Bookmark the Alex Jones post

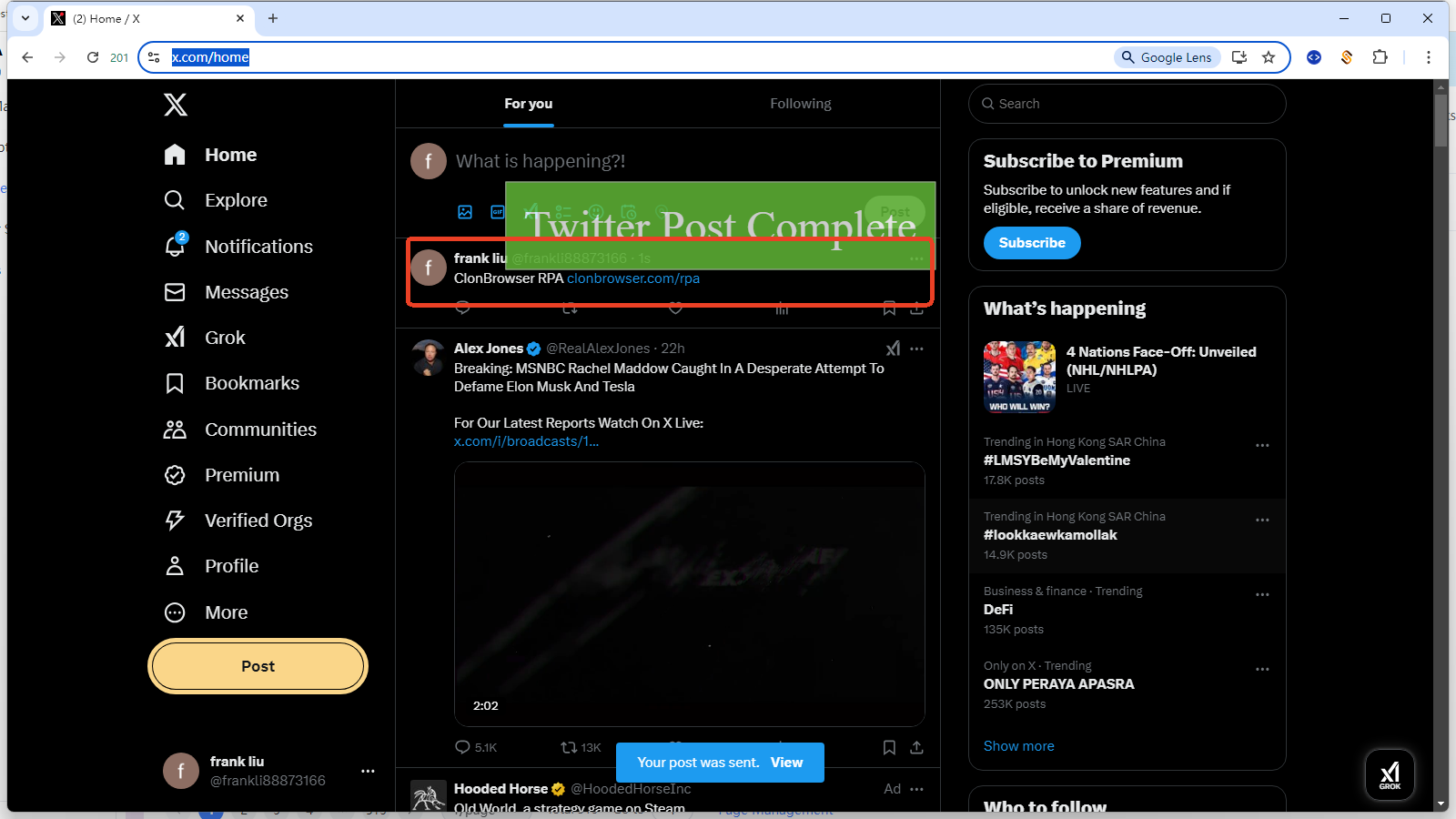click(x=889, y=747)
